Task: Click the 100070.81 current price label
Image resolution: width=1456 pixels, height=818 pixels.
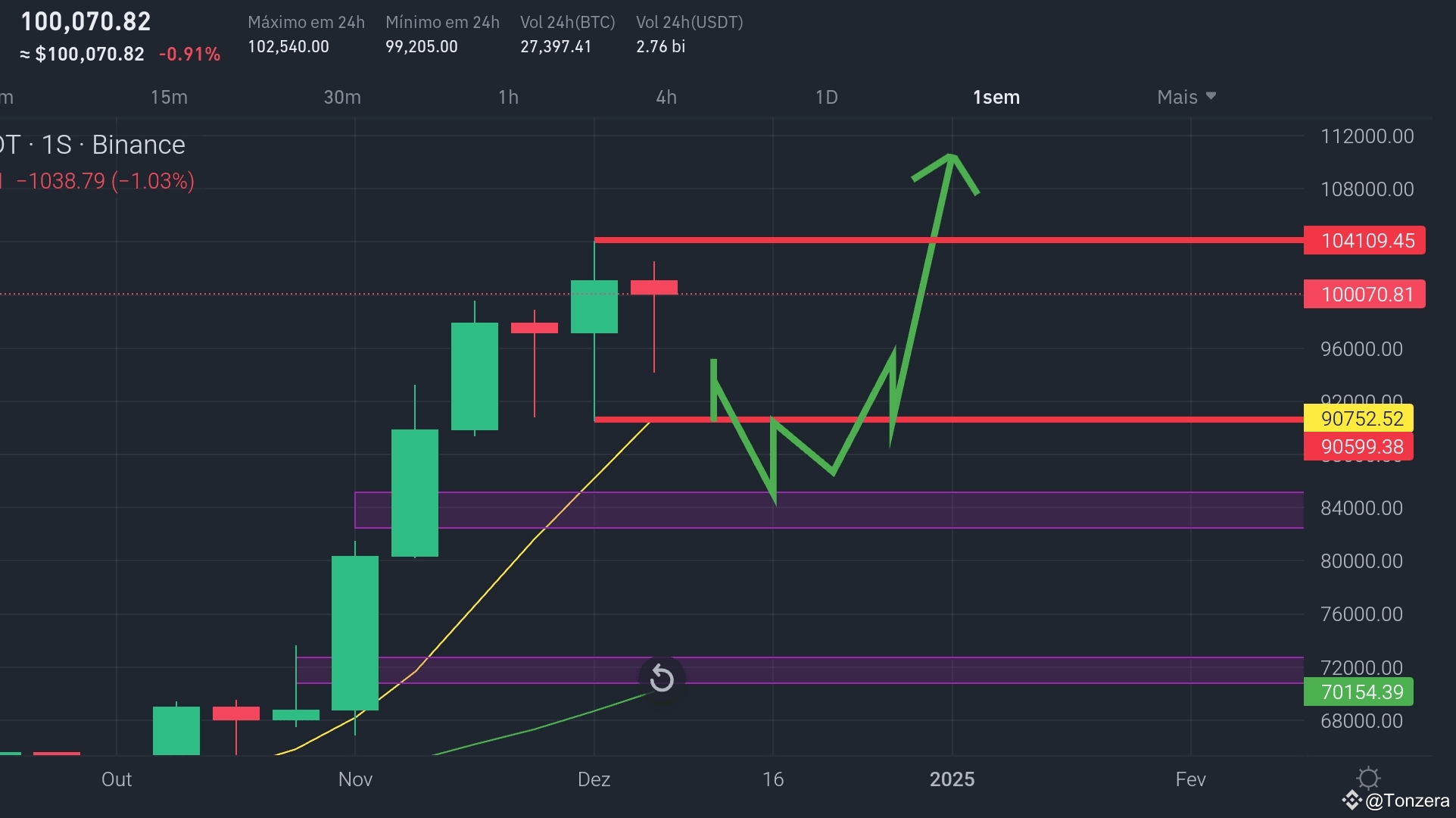Action: 1364,294
